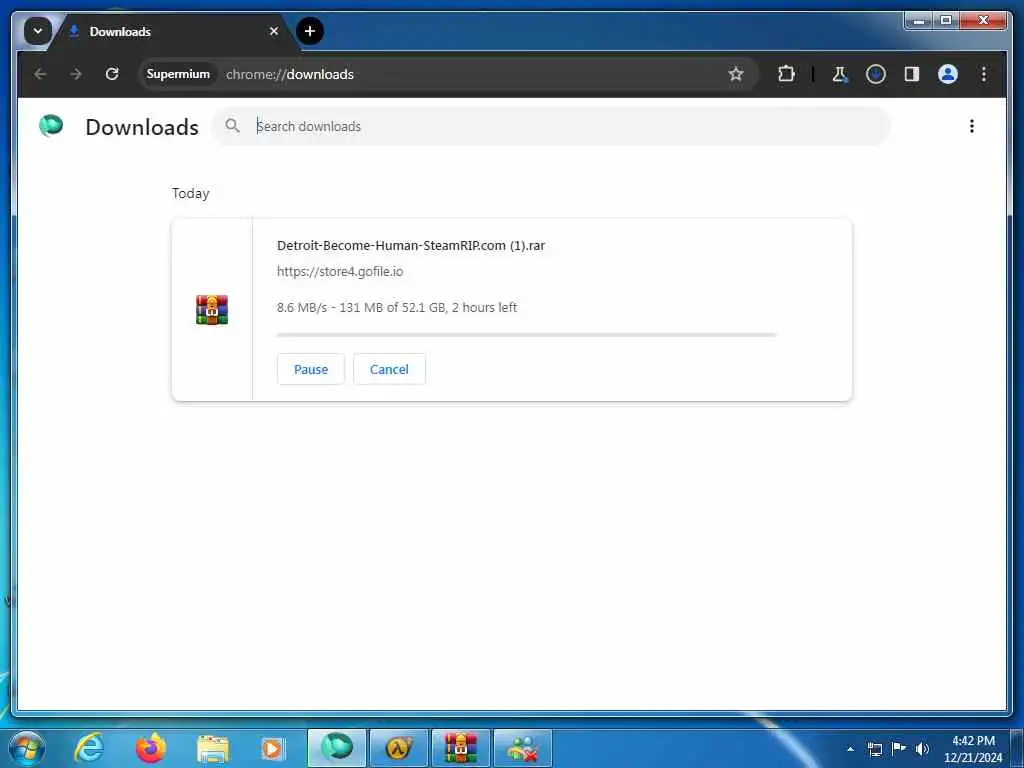Viewport: 1024px width, 768px height.
Task: Click the Supermium logo beside Downloads heading
Action: 51,125
